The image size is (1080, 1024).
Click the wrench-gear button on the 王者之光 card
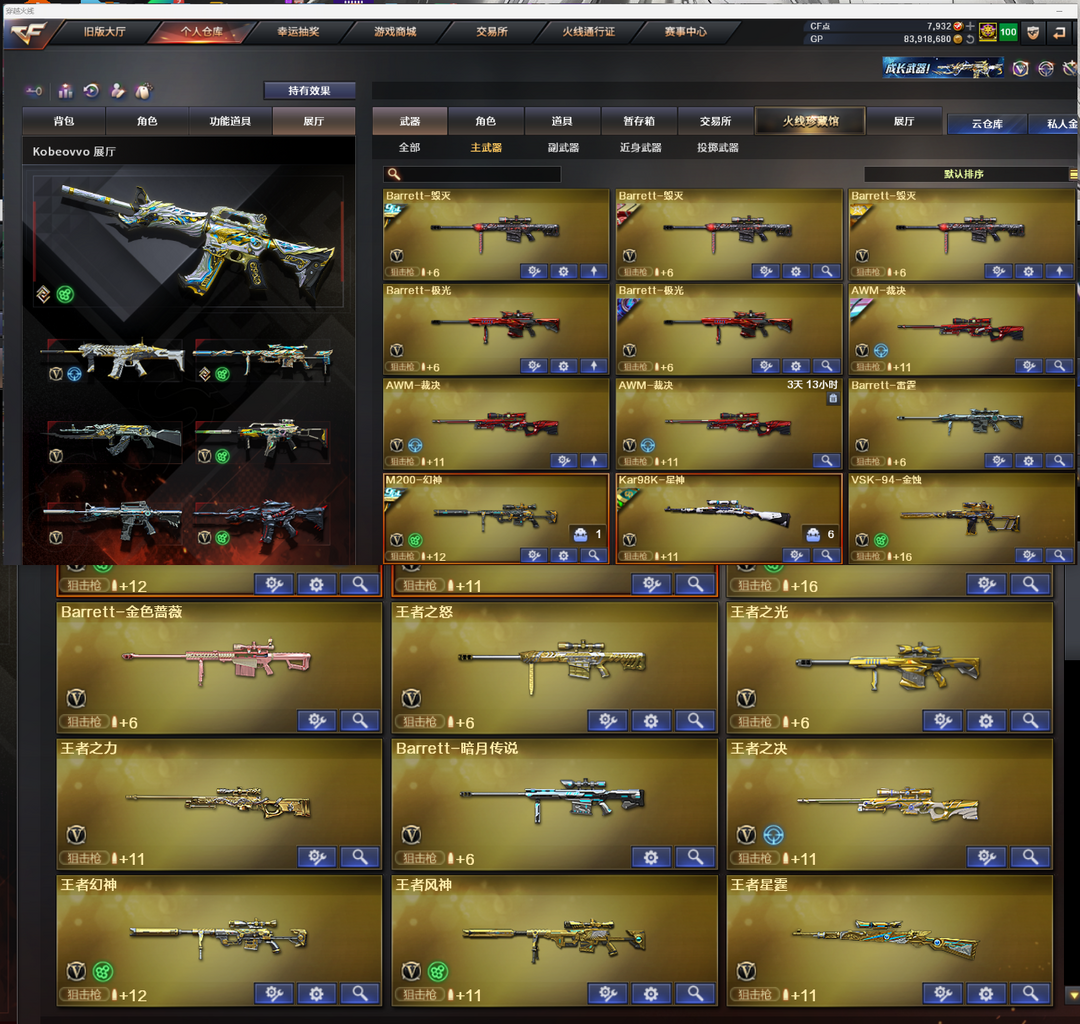[x=943, y=721]
